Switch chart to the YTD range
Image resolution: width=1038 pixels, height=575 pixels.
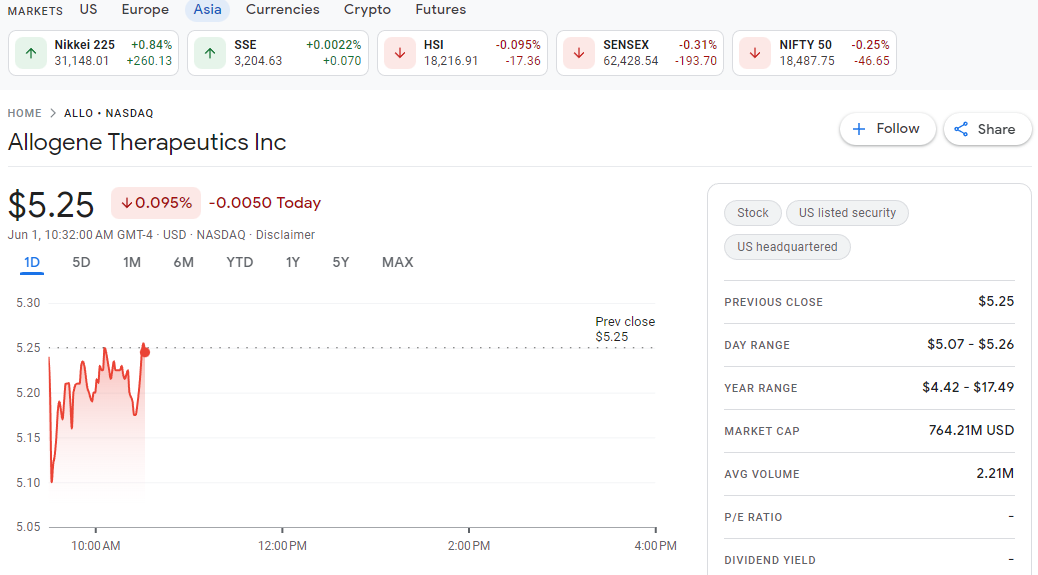click(240, 263)
